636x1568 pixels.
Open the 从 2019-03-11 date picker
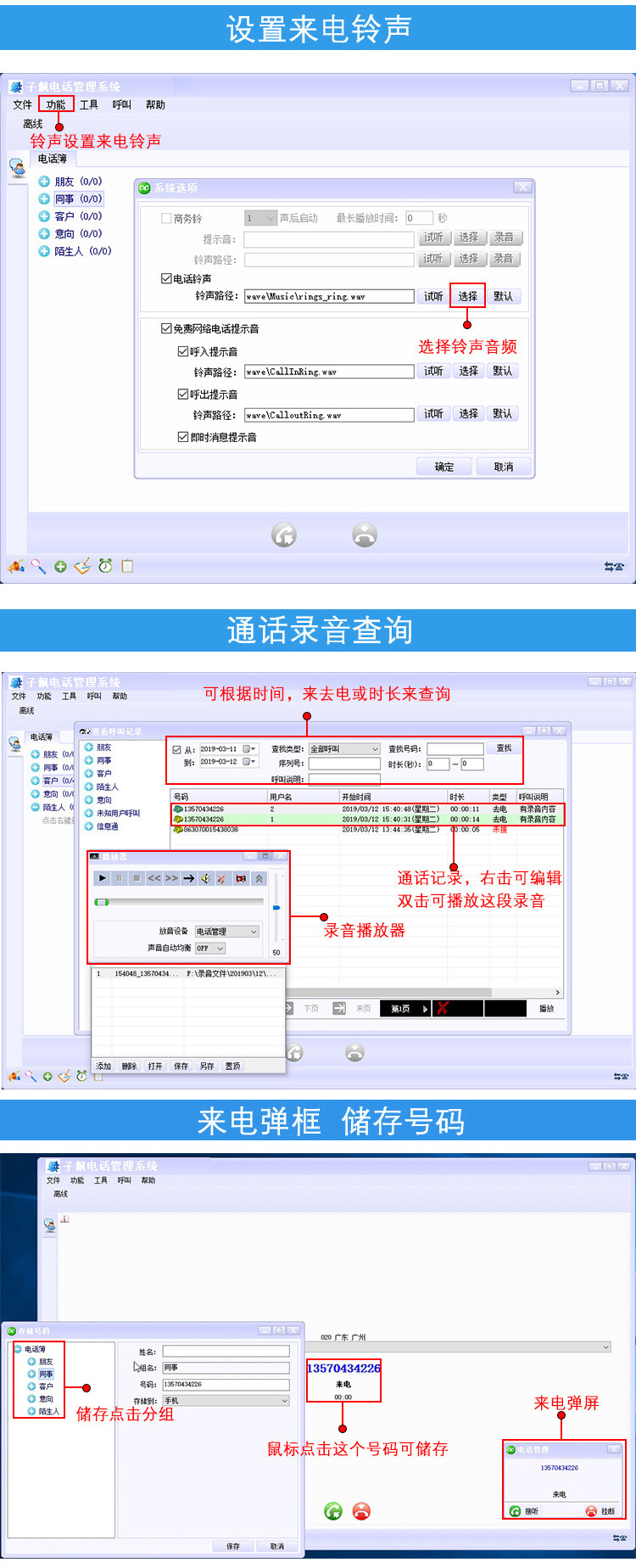coord(249,749)
